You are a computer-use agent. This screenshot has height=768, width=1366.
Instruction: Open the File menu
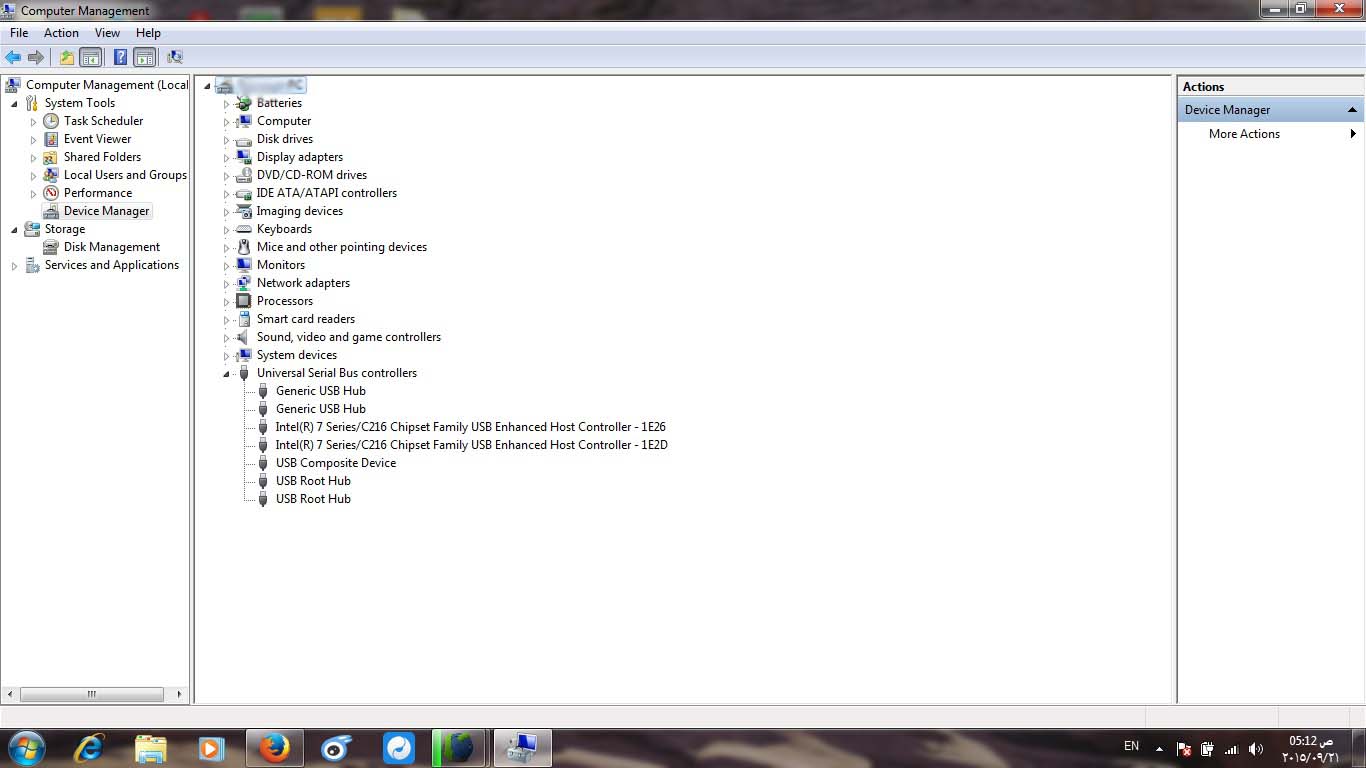click(x=19, y=33)
